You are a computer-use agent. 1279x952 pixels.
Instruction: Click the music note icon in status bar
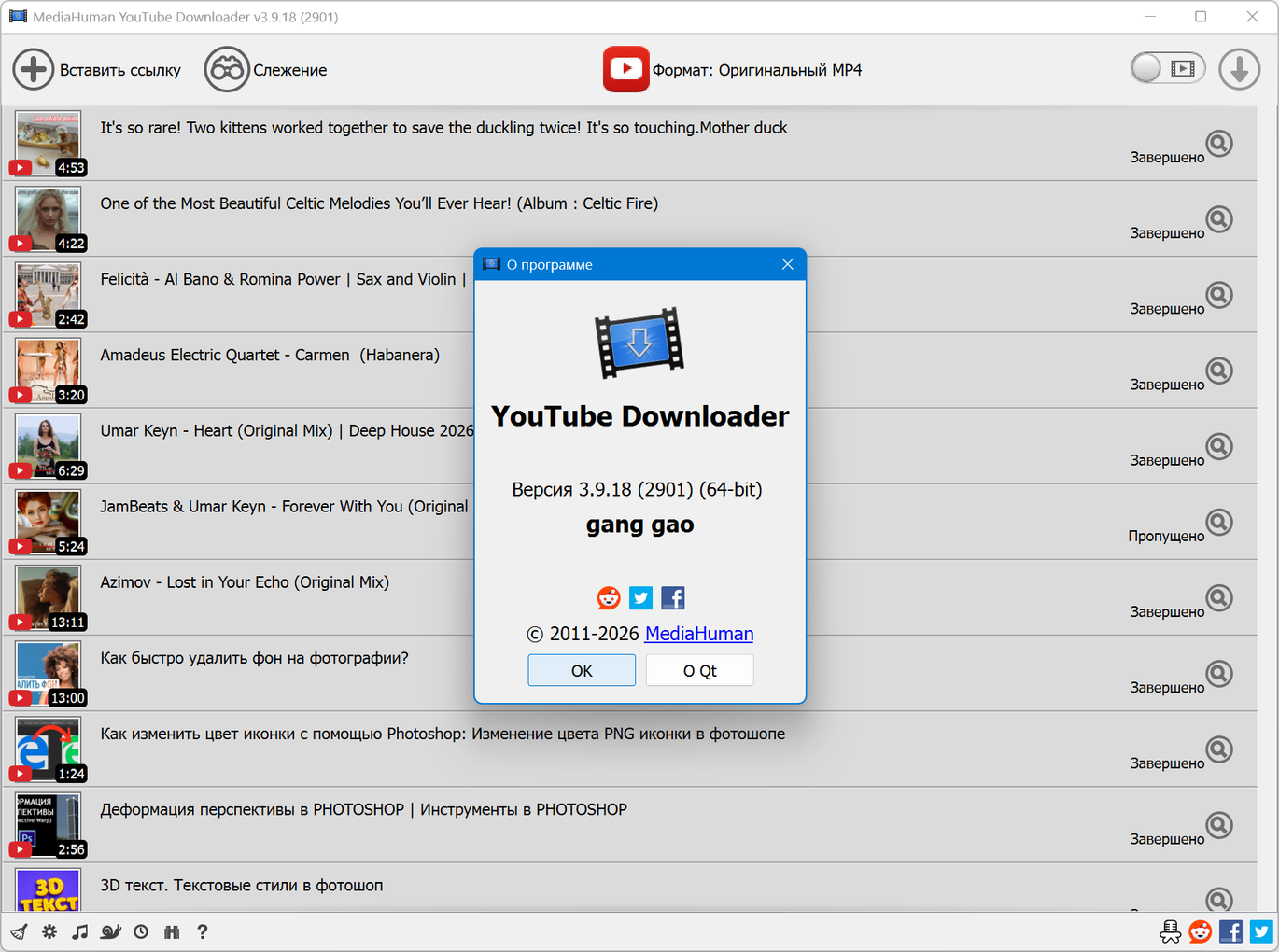(80, 931)
